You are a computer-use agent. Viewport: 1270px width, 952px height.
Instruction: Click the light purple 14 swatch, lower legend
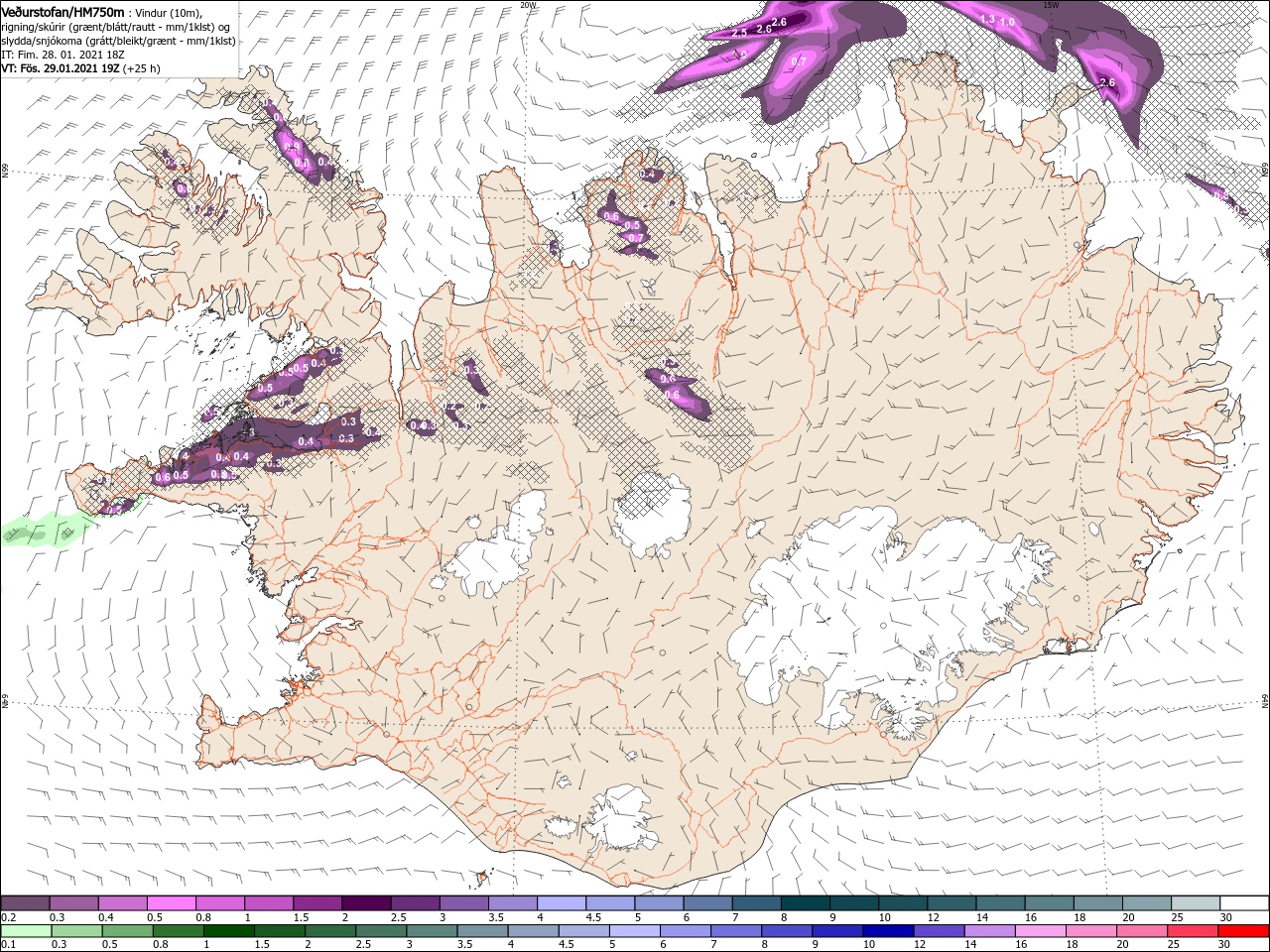[990, 931]
